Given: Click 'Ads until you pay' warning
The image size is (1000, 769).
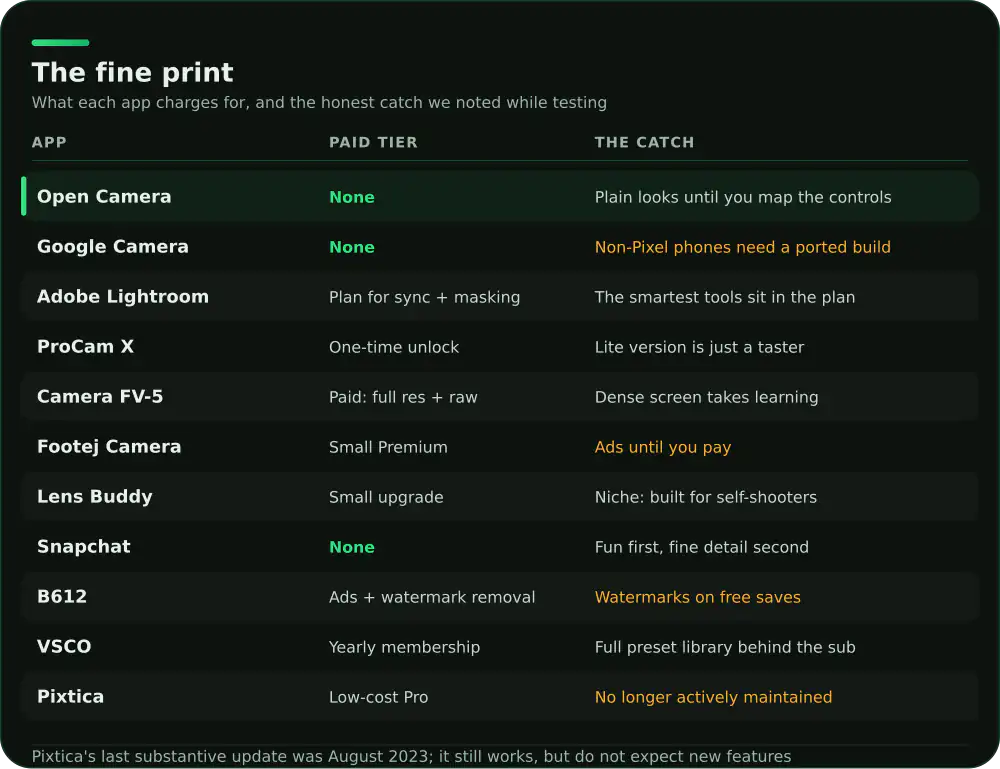Looking at the screenshot, I should 663,447.
